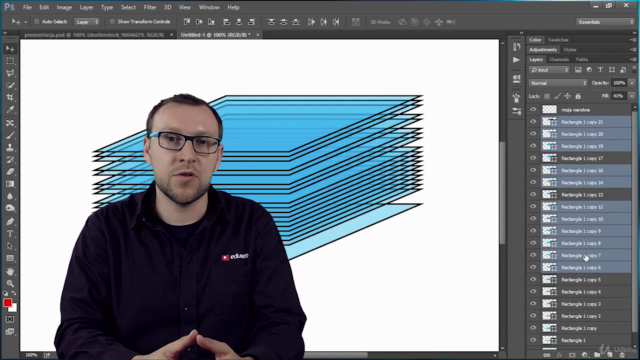Select the Horizontal Type tool
The width and height of the screenshot is (640, 360).
click(x=10, y=234)
